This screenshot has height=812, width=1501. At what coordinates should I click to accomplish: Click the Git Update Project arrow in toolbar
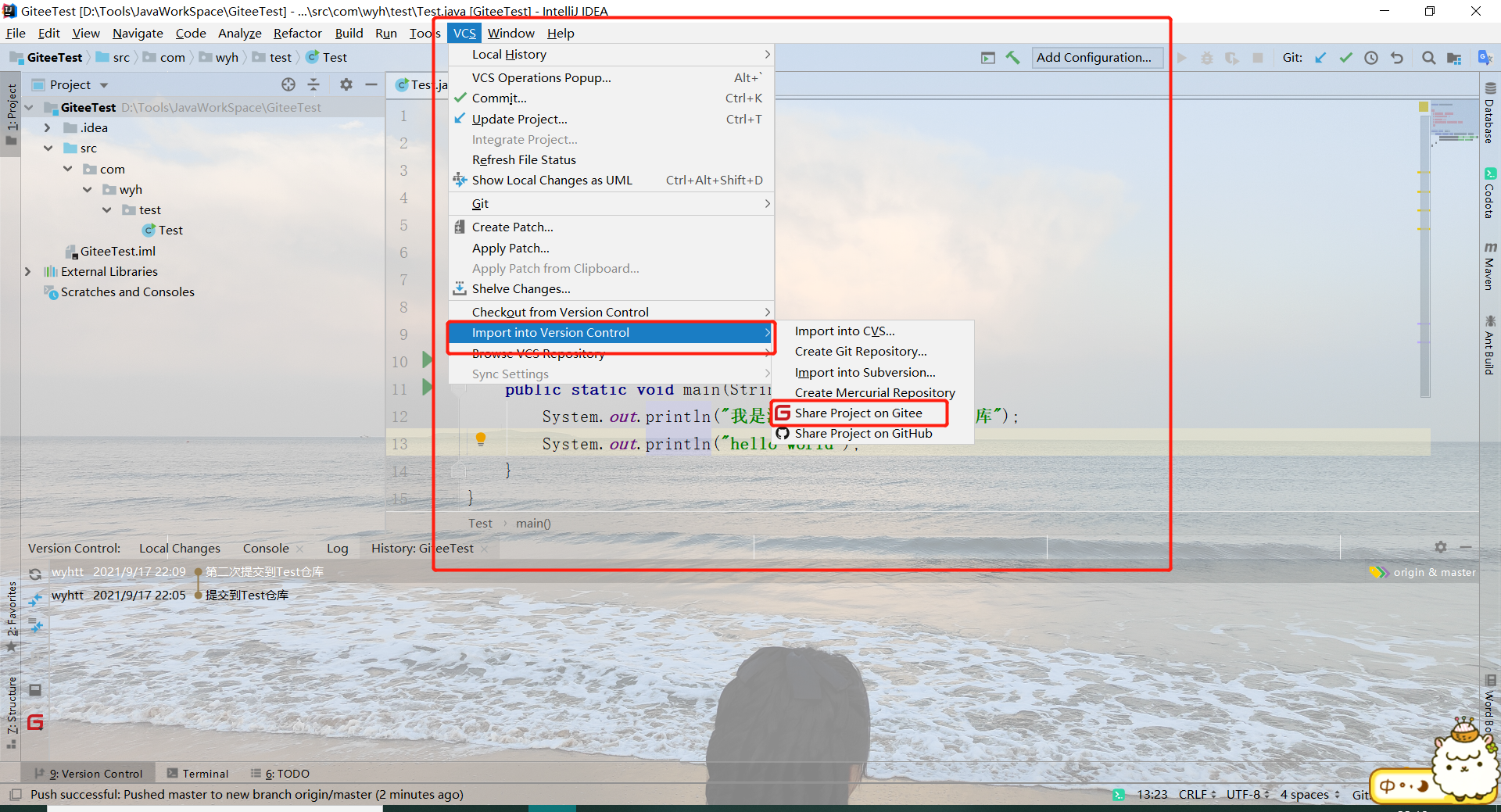(1320, 58)
